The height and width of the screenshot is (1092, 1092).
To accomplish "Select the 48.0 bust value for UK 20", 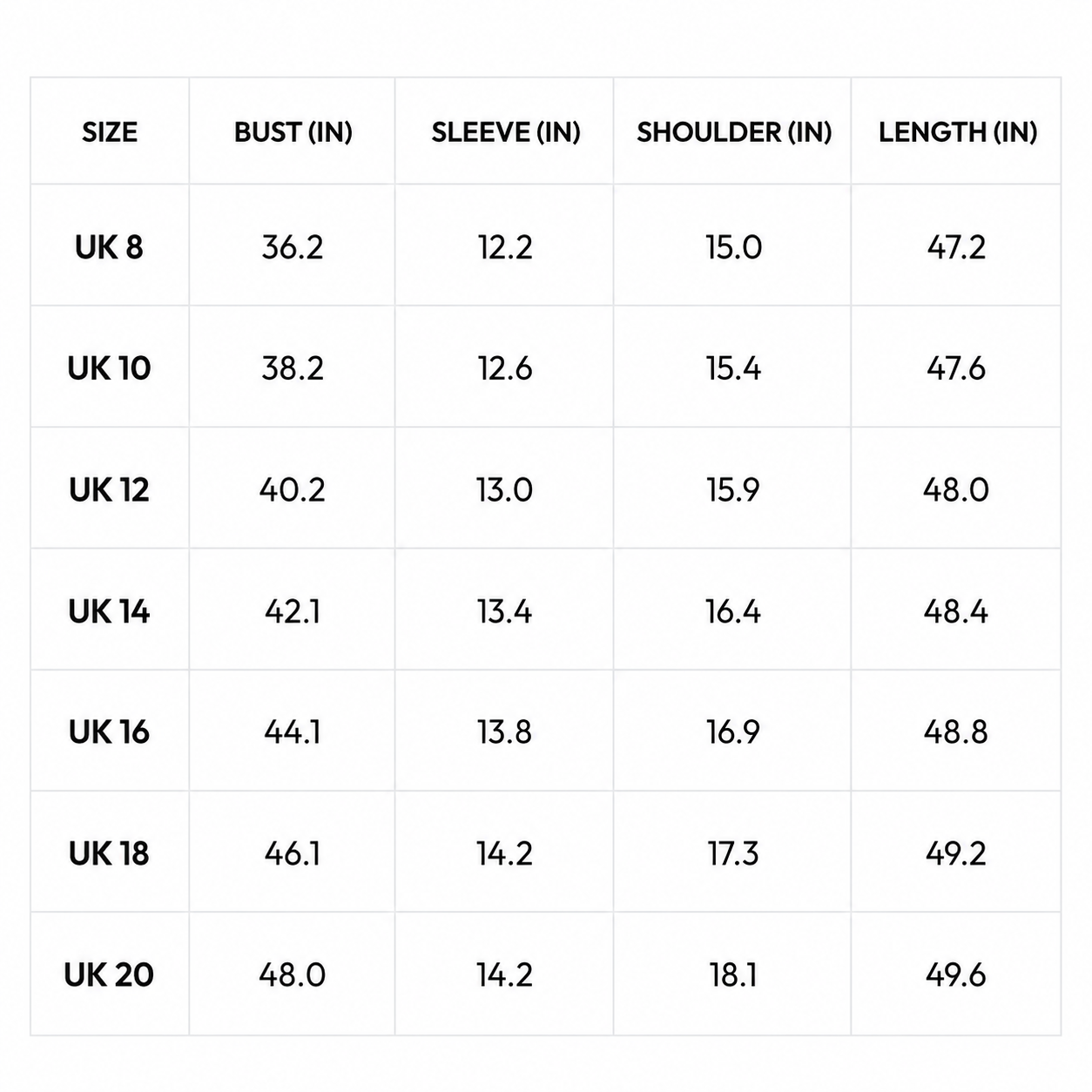I will [x=293, y=974].
